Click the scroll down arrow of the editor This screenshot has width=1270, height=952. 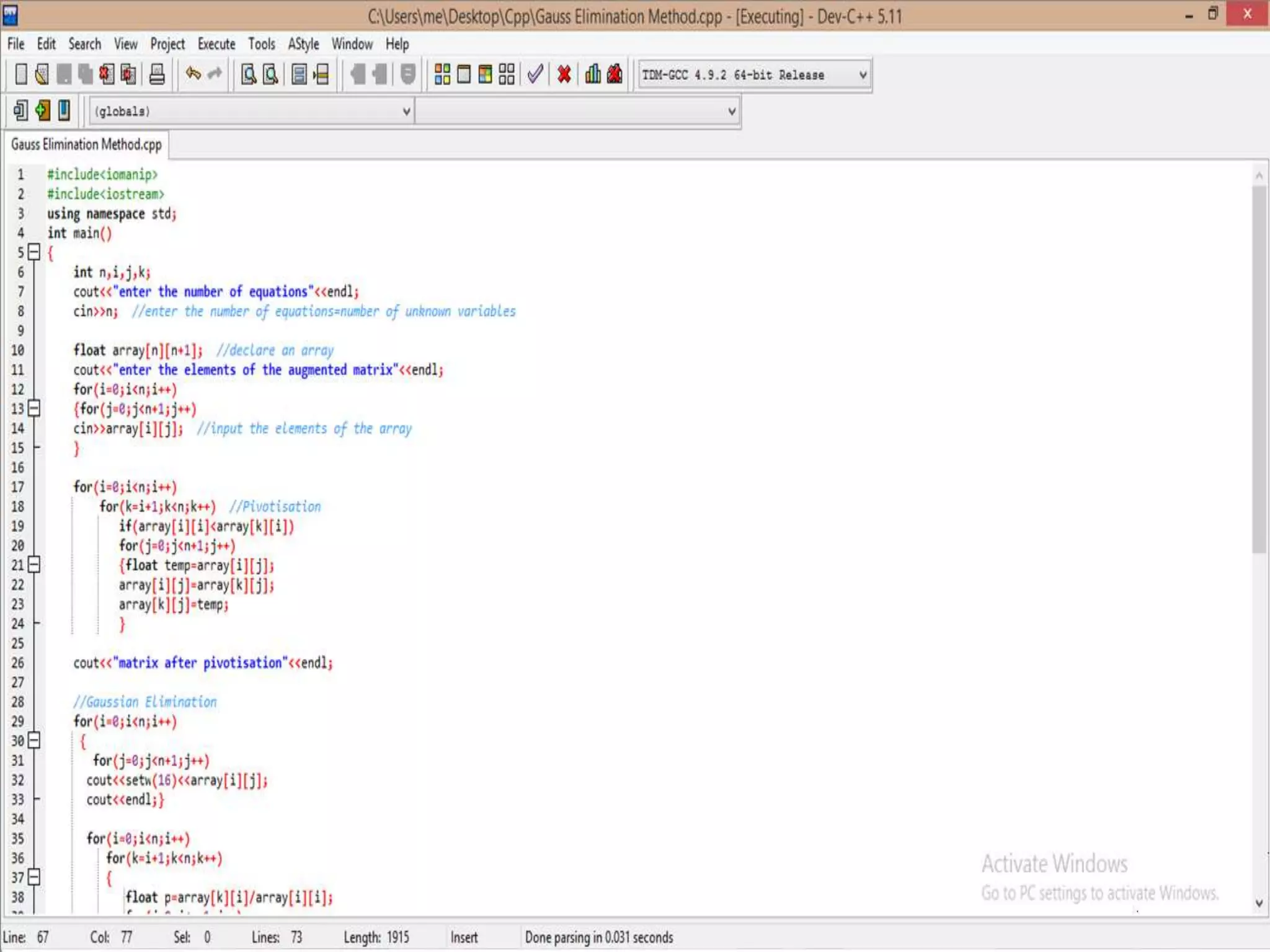(x=1258, y=903)
